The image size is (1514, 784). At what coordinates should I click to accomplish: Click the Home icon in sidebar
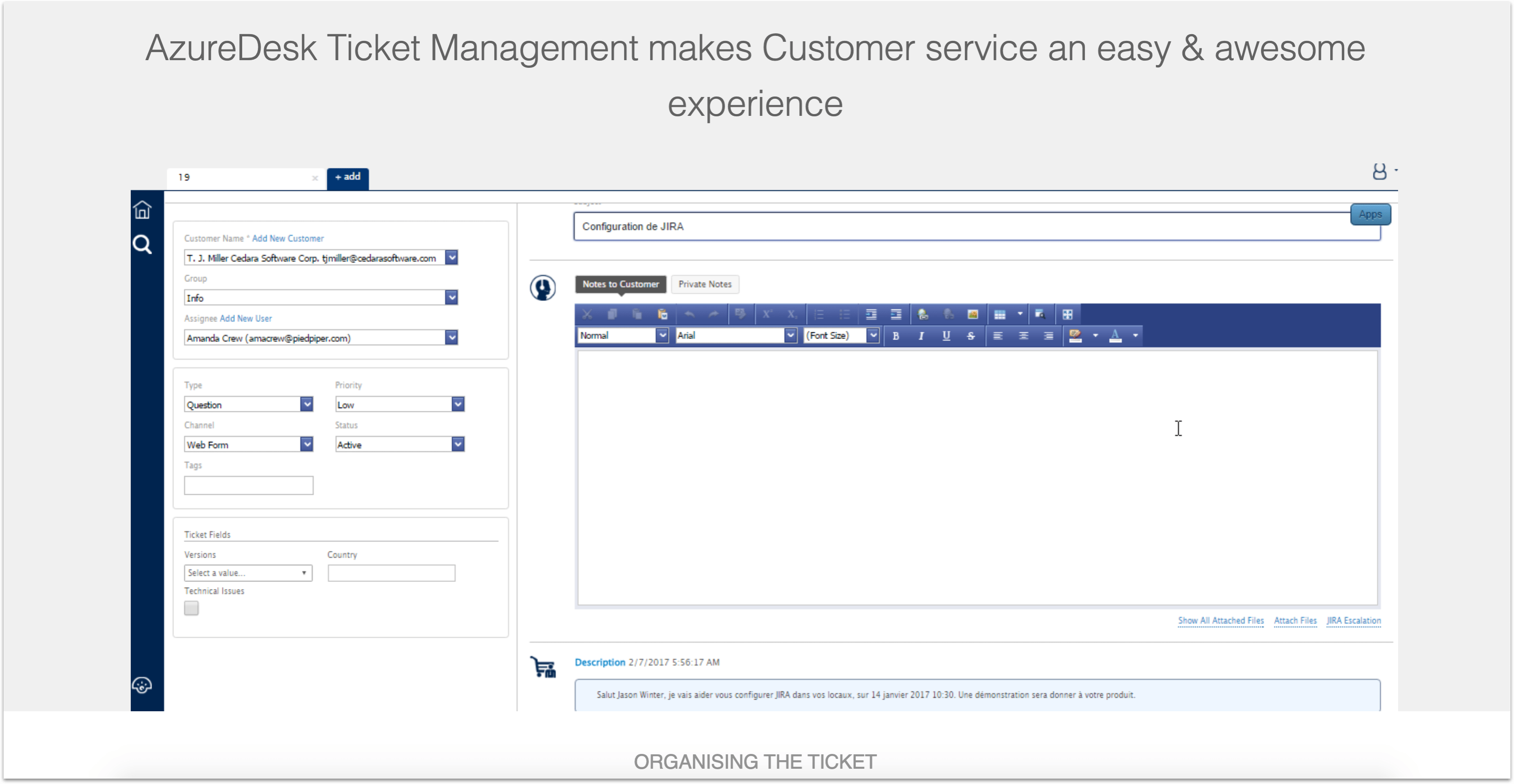pyautogui.click(x=142, y=210)
